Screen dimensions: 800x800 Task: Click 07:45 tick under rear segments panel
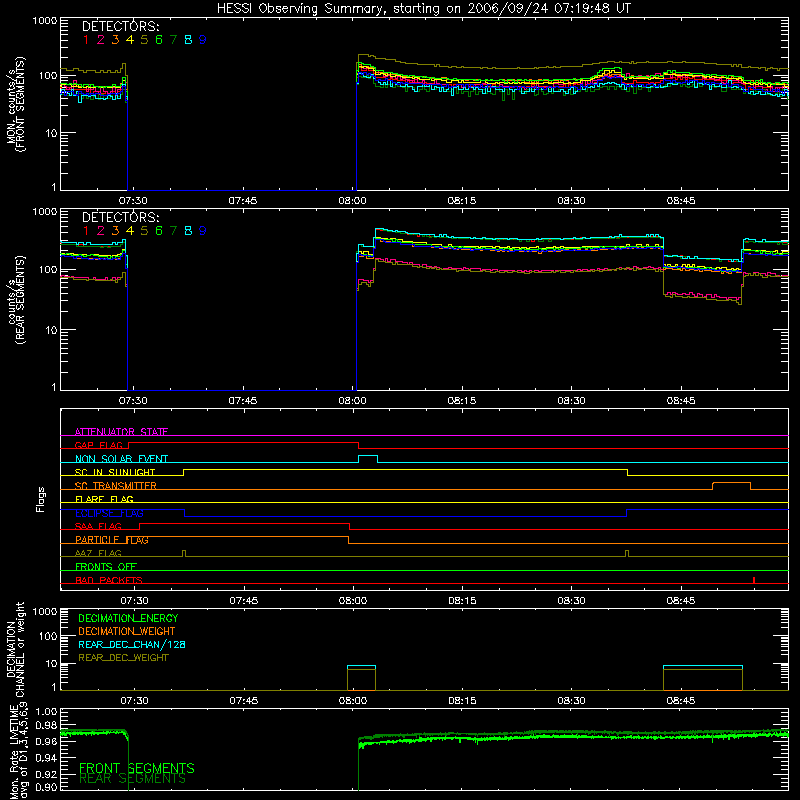(243, 401)
